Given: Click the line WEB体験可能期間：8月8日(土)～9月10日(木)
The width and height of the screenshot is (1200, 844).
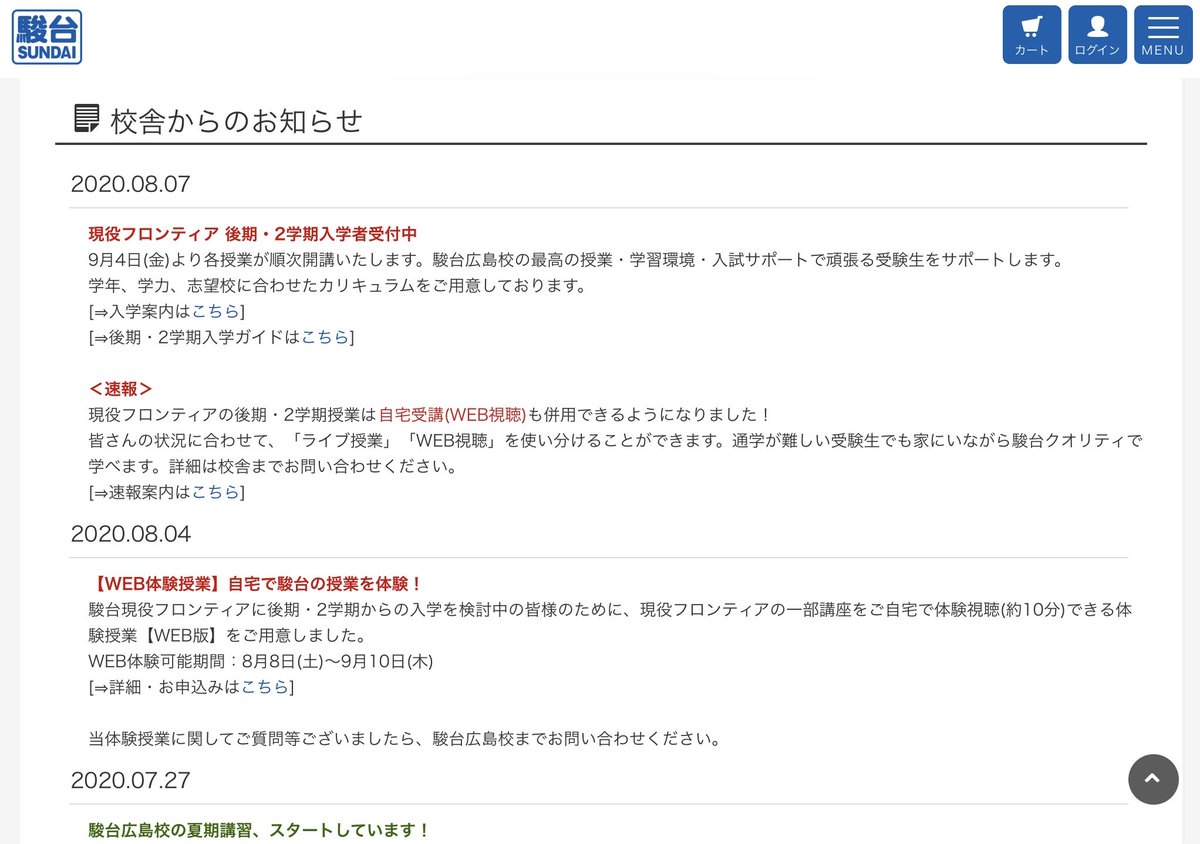Looking at the screenshot, I should point(260,661).
